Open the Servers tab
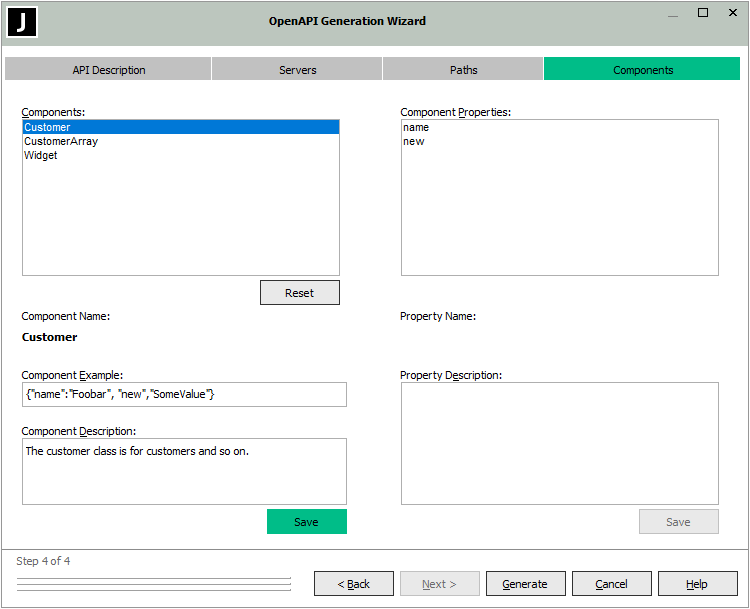 [x=297, y=70]
